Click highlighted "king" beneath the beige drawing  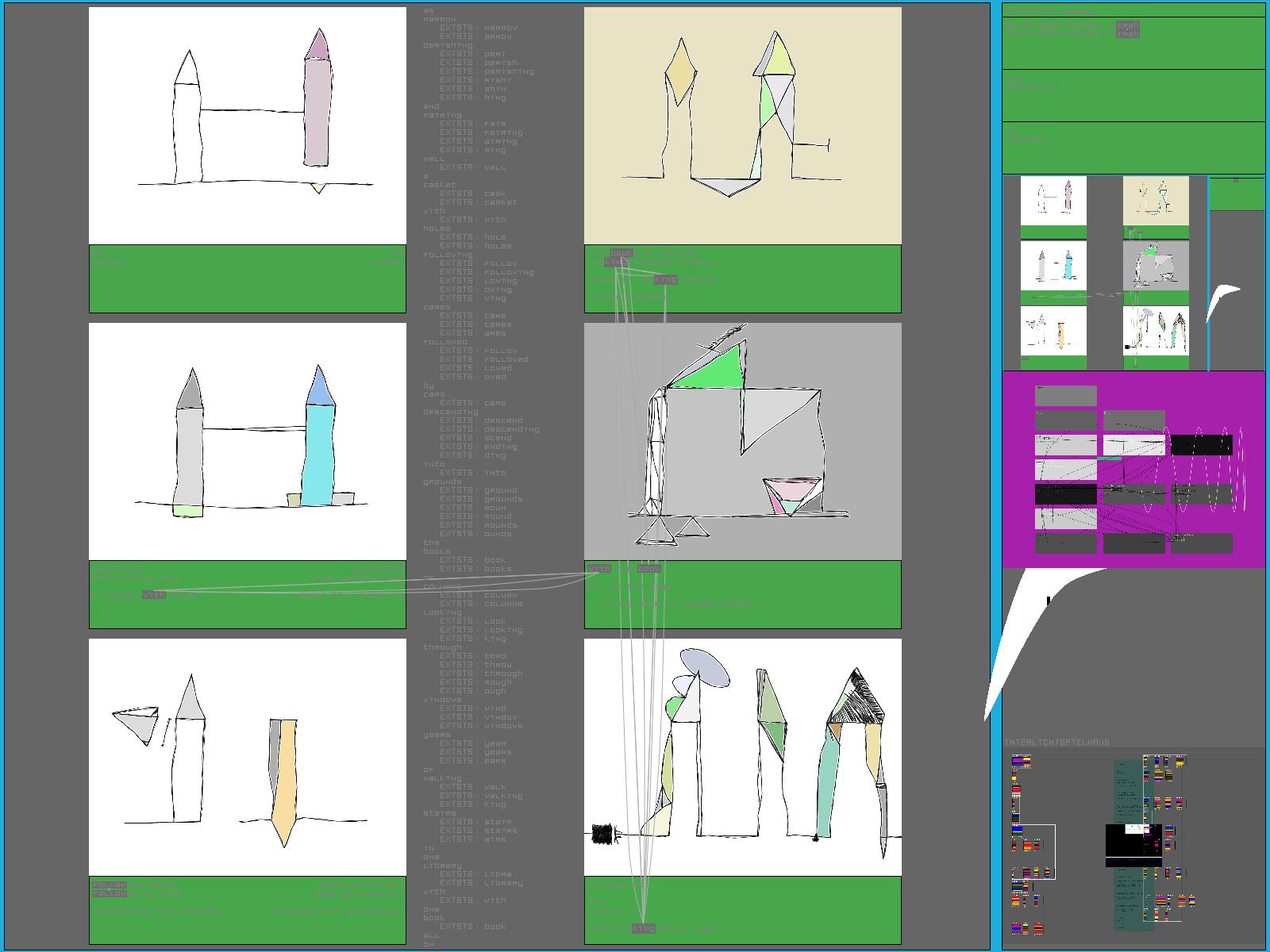click(665, 279)
